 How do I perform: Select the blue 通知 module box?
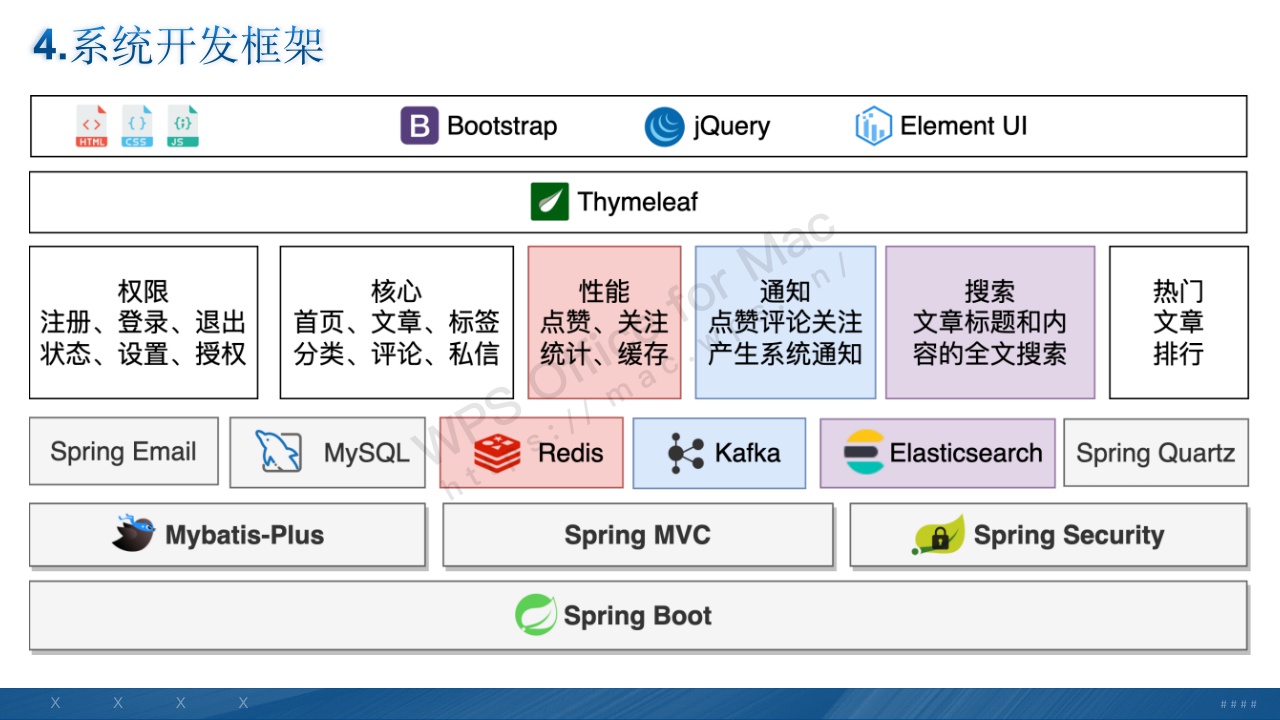785,323
